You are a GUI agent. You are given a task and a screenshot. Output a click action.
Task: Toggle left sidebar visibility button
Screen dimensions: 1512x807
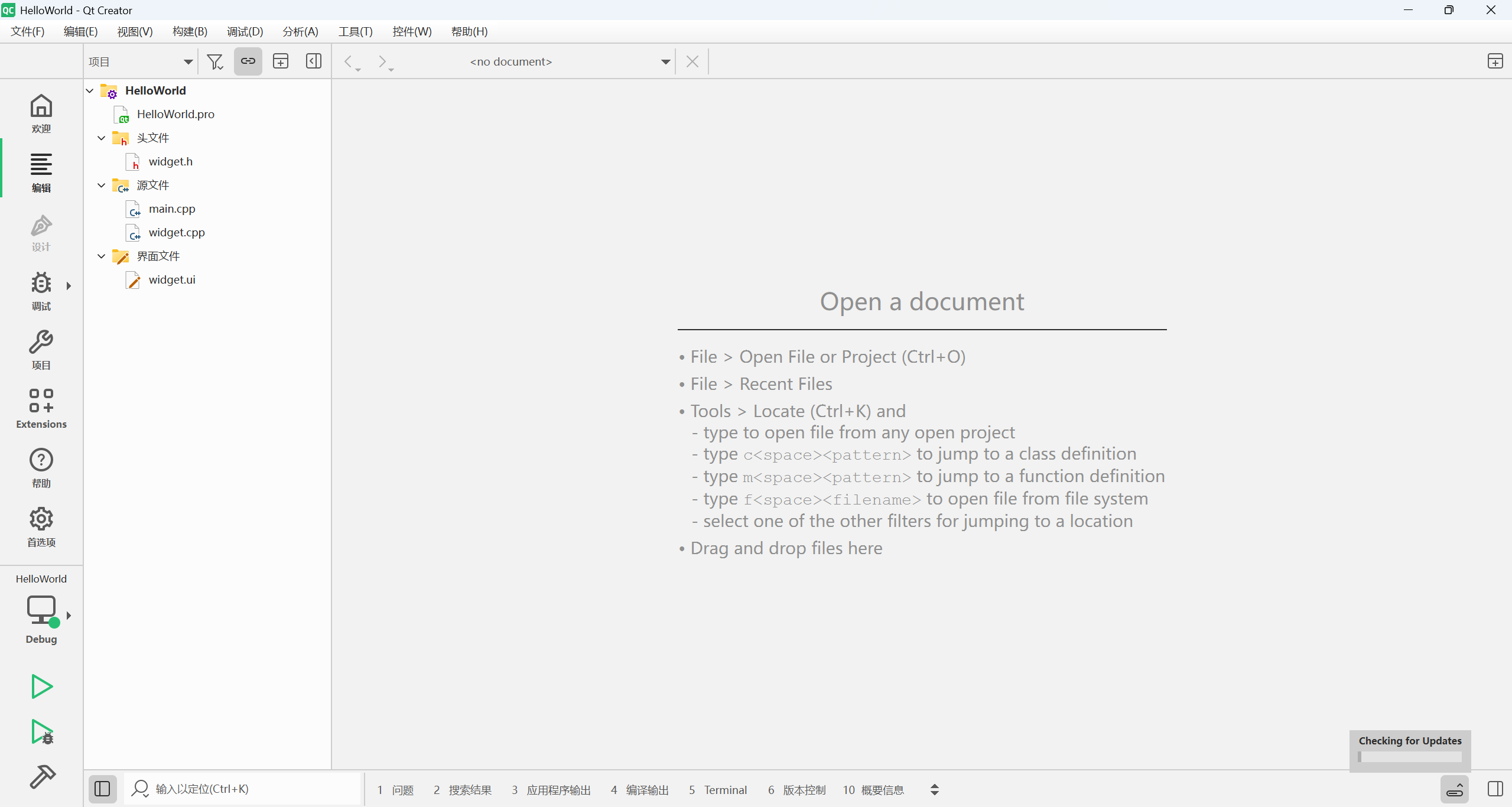point(102,789)
